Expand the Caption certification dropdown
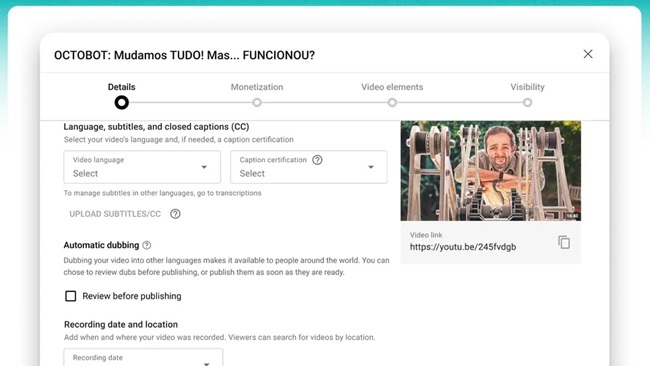650x366 pixels. 309,167
